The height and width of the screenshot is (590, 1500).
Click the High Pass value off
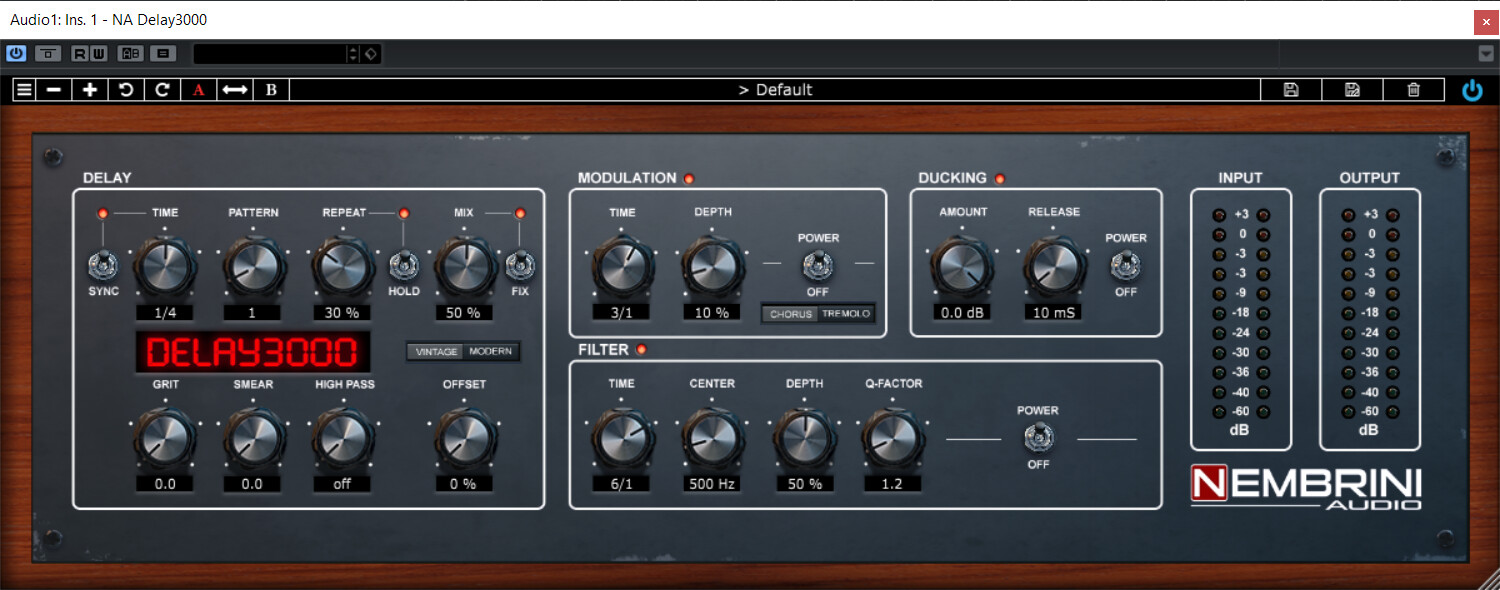[x=342, y=484]
